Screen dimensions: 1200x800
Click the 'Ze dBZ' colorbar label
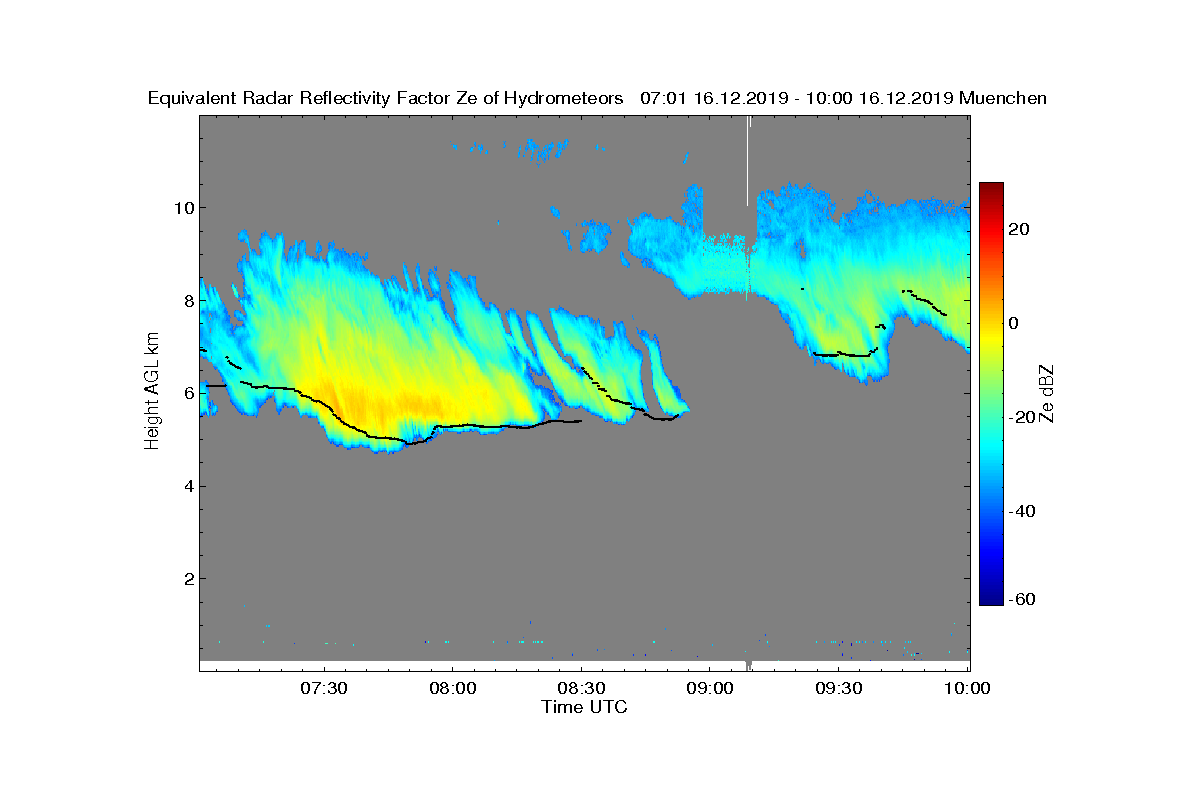coord(1048,393)
